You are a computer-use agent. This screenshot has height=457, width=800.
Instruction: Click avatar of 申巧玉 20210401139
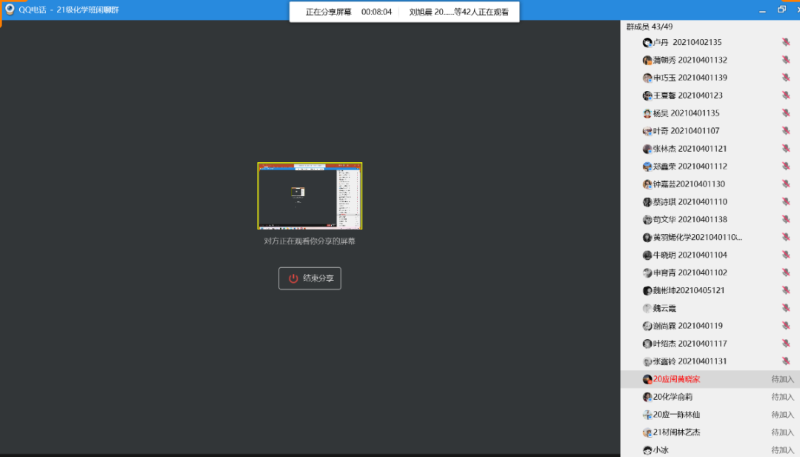[x=647, y=78]
